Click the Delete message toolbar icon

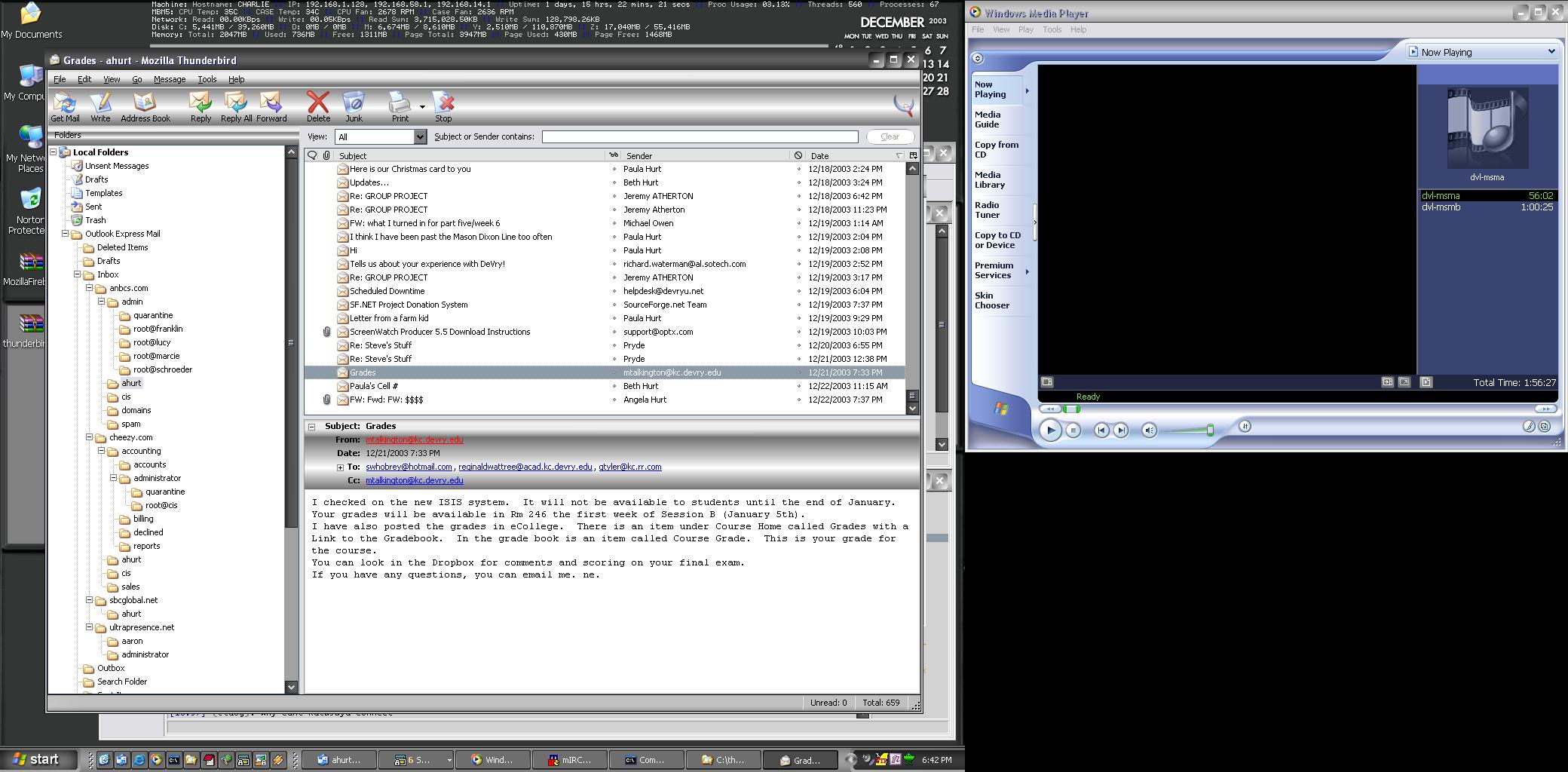tap(318, 107)
